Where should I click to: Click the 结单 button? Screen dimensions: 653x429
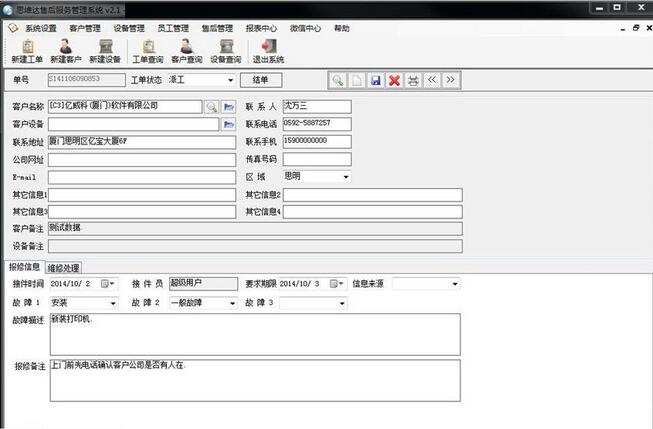tap(261, 80)
